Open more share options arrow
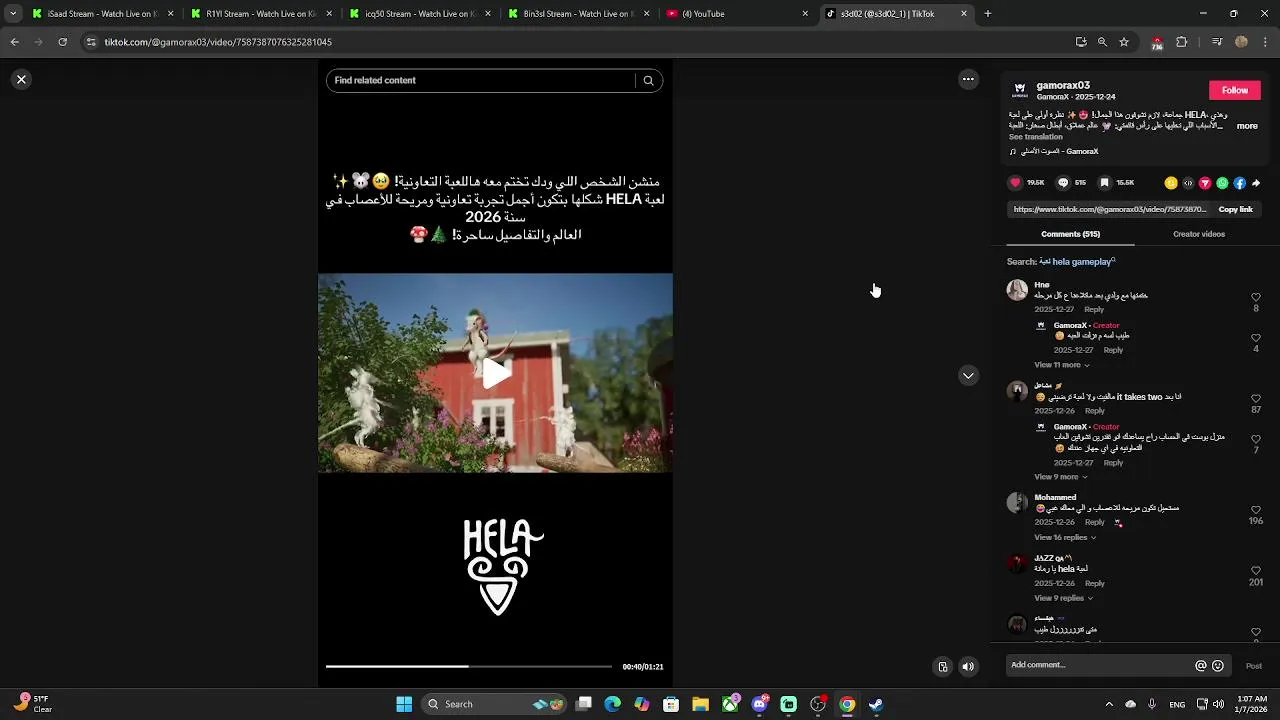1280x720 pixels. [x=1256, y=183]
